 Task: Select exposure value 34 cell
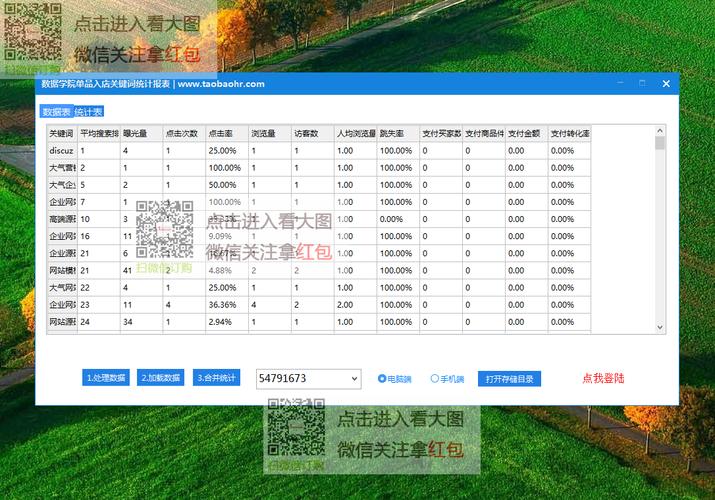pyautogui.click(x=141, y=322)
